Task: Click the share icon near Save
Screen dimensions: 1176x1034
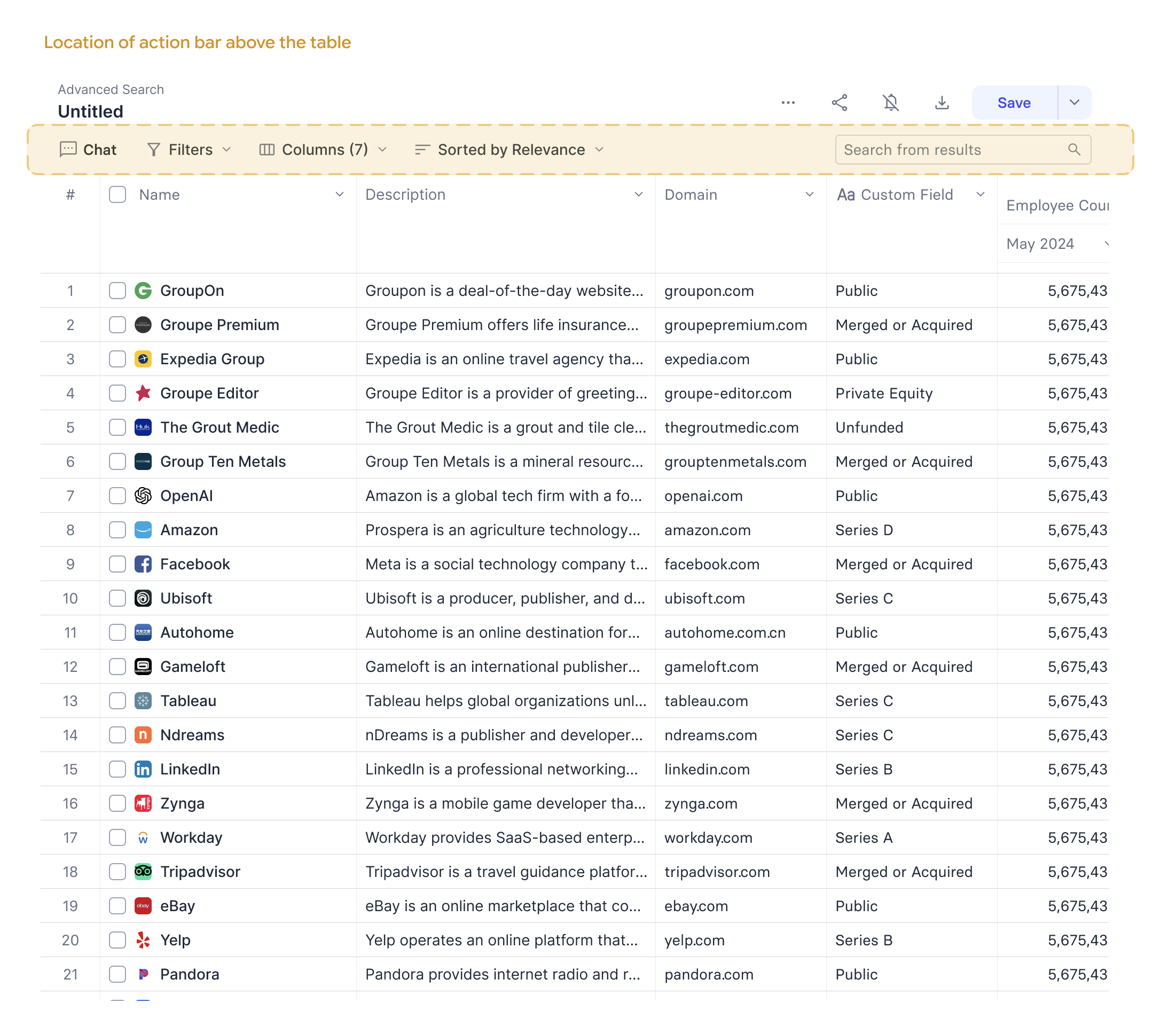Action: 840,103
